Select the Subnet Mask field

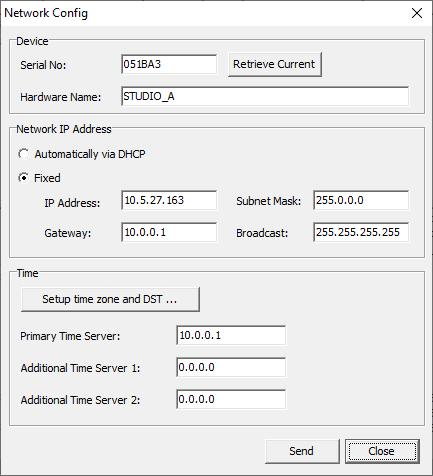pyautogui.click(x=361, y=200)
